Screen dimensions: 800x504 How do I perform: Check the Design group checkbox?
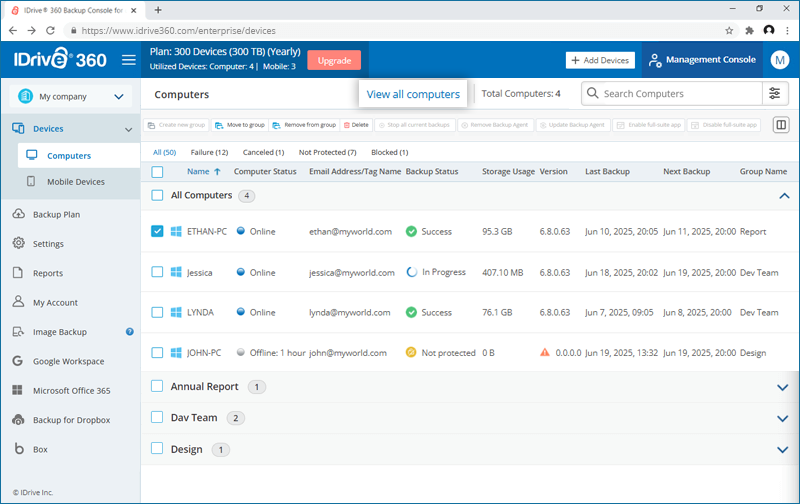[x=157, y=448]
